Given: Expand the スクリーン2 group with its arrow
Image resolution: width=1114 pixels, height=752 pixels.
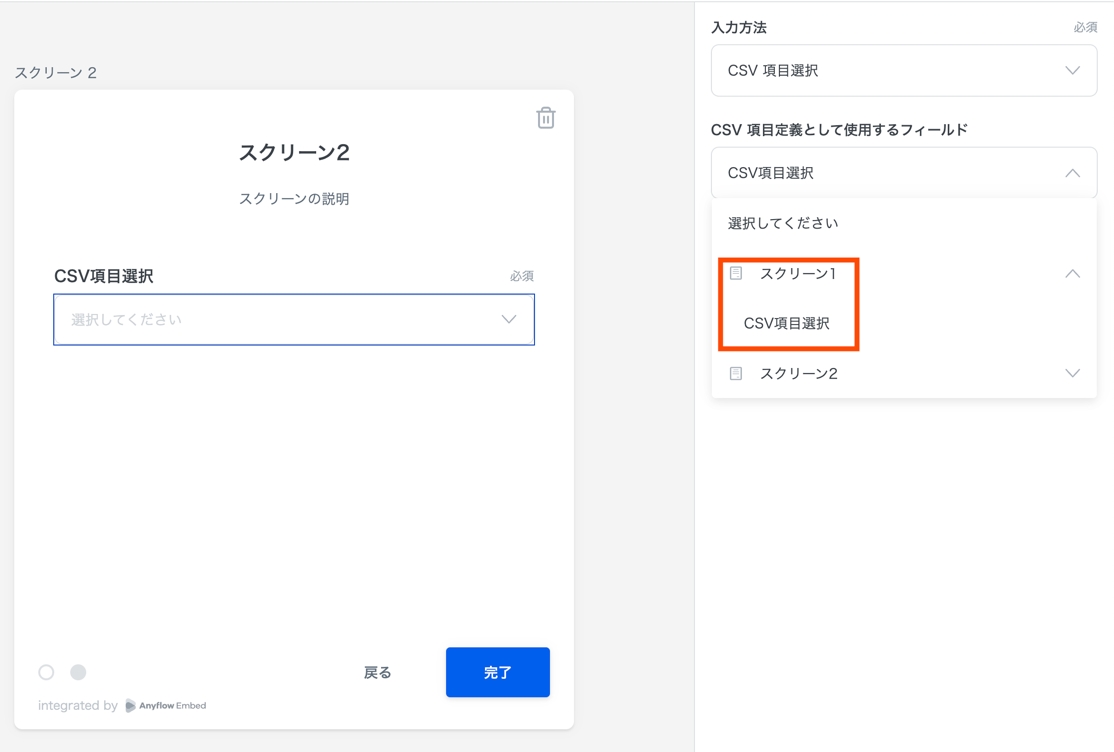Looking at the screenshot, I should click(x=1072, y=373).
